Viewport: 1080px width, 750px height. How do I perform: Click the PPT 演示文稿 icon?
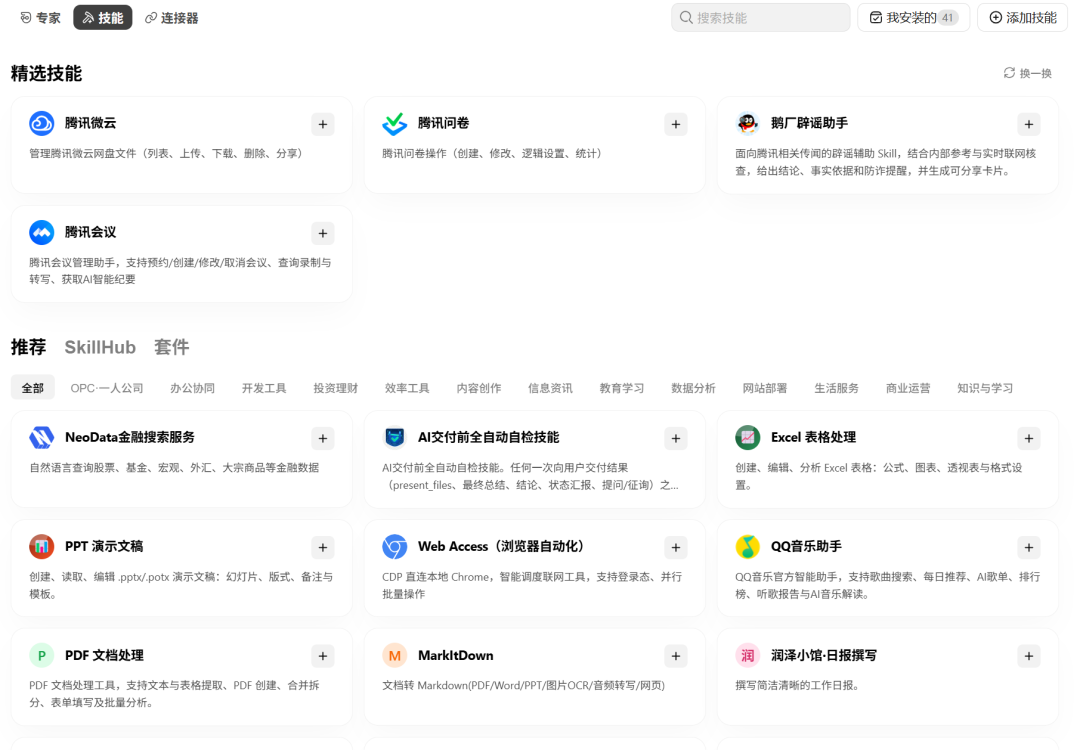pos(41,547)
